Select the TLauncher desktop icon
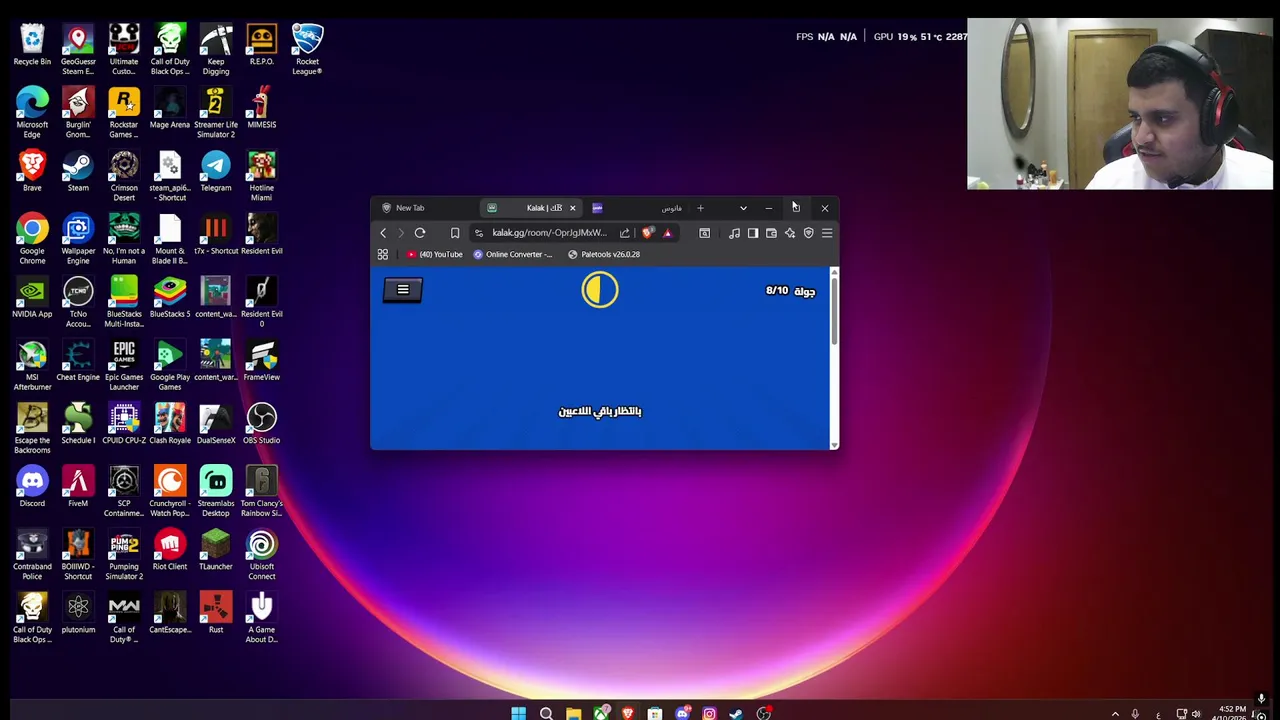 point(216,551)
